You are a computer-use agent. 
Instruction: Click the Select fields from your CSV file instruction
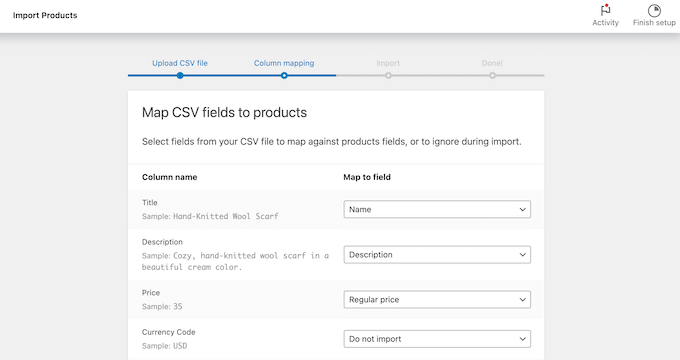coord(332,142)
